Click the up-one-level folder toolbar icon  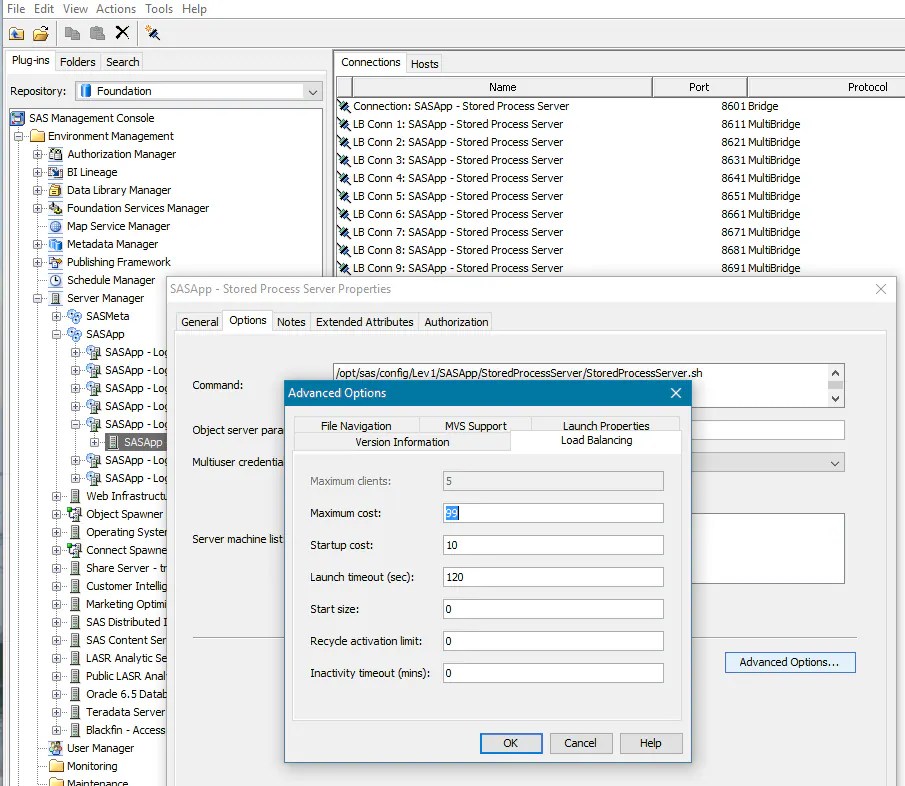tap(16, 33)
